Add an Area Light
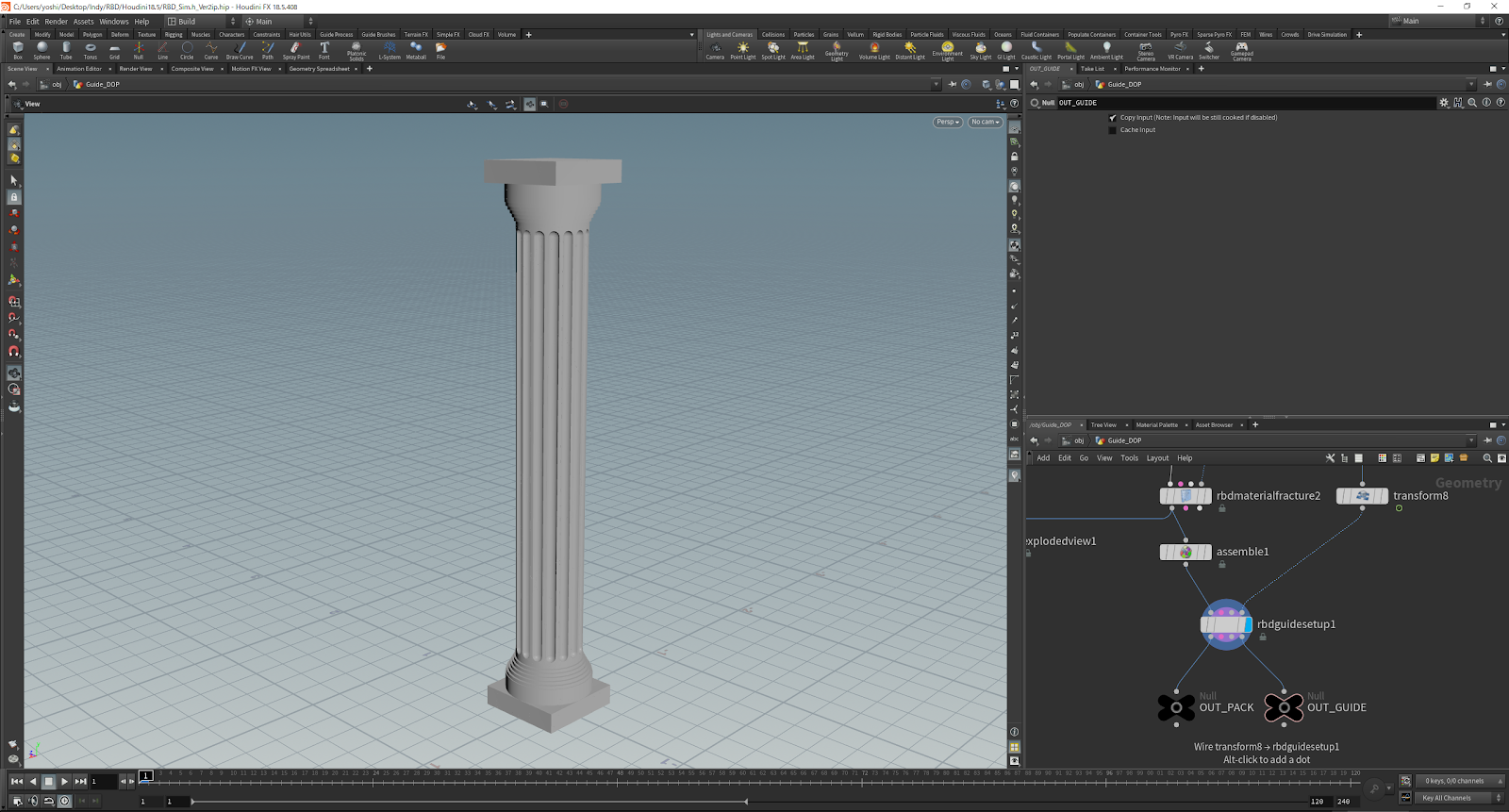This screenshot has height=812, width=1509. pos(803,50)
